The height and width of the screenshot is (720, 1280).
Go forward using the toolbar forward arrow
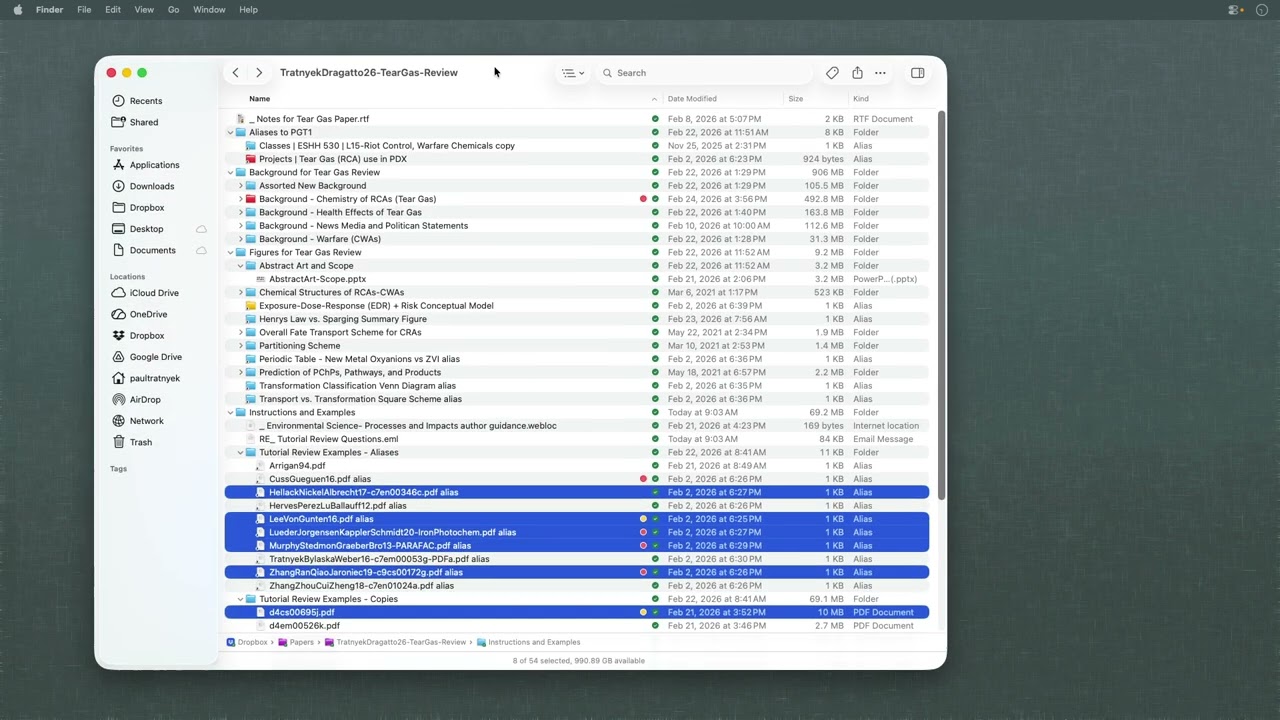click(x=259, y=73)
